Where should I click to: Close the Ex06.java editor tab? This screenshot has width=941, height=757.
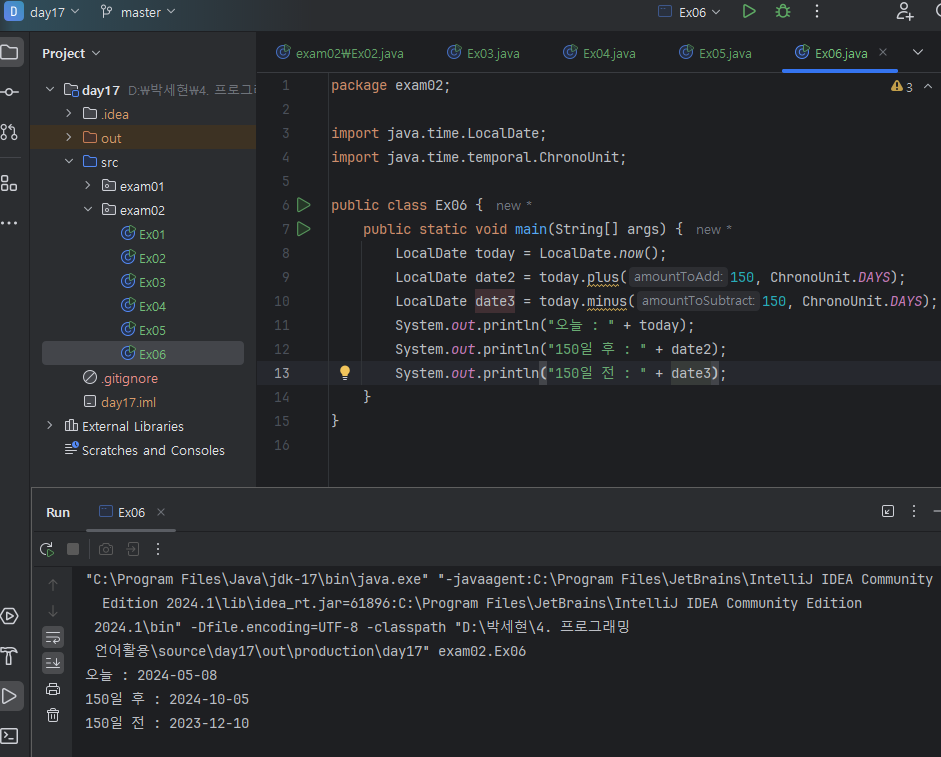(883, 52)
